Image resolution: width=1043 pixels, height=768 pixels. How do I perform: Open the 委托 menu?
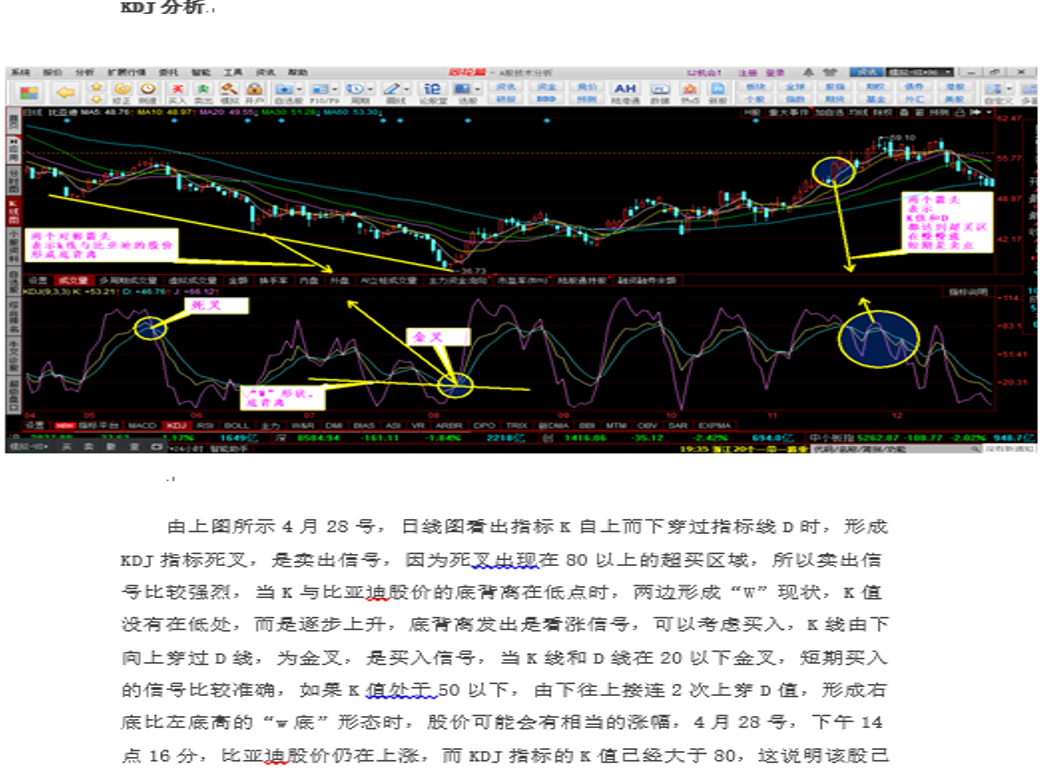pyautogui.click(x=168, y=72)
